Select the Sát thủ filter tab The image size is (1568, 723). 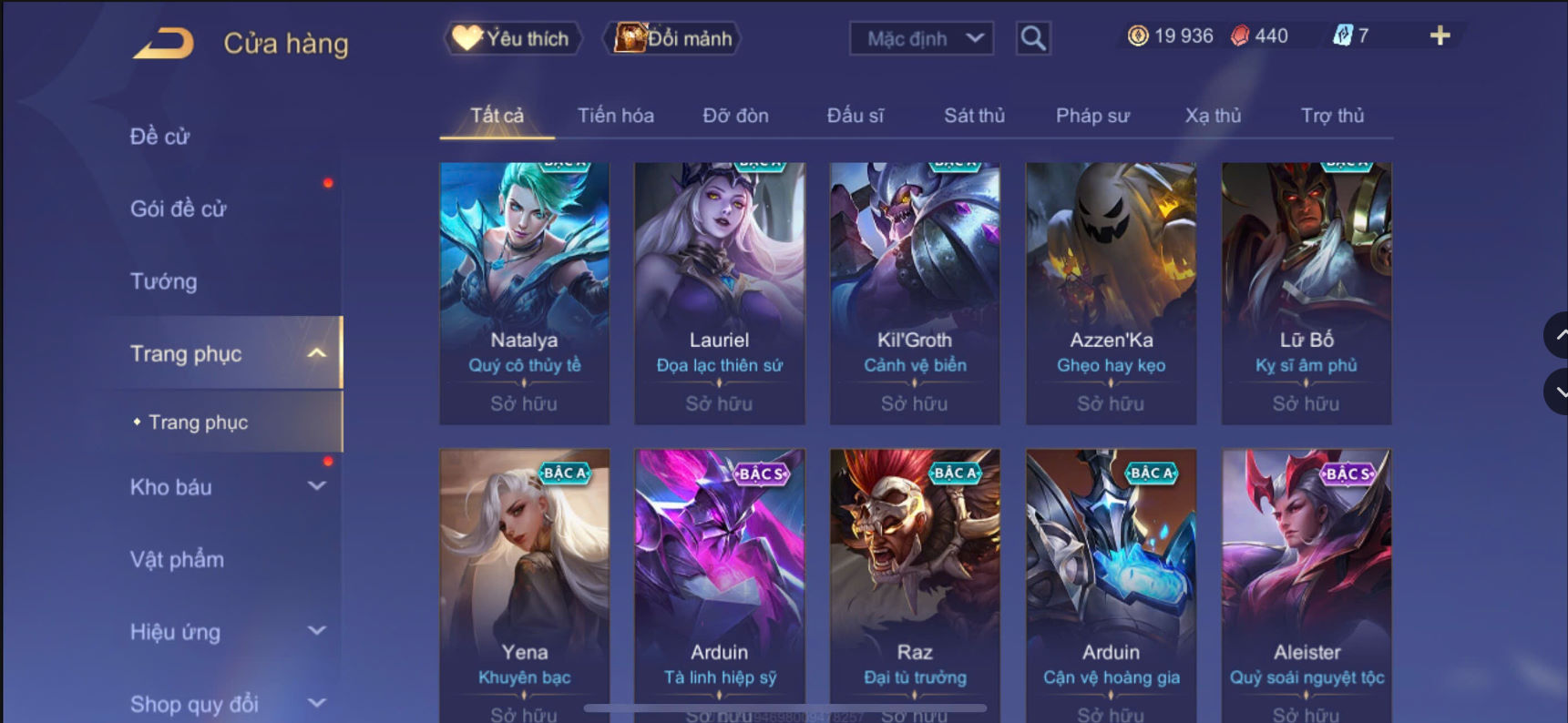coord(974,116)
